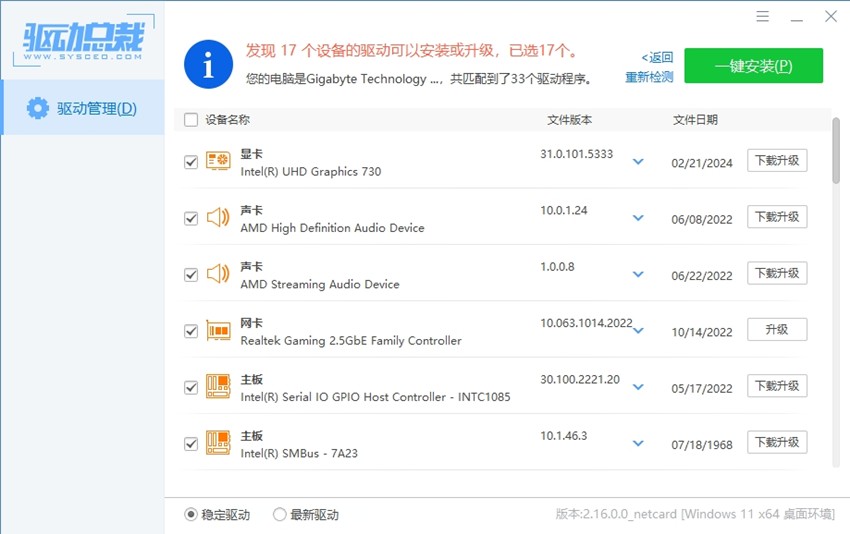
Task: Uncheck Realtek Gaming 2.5GbE Family Controller
Action: pyautogui.click(x=191, y=331)
